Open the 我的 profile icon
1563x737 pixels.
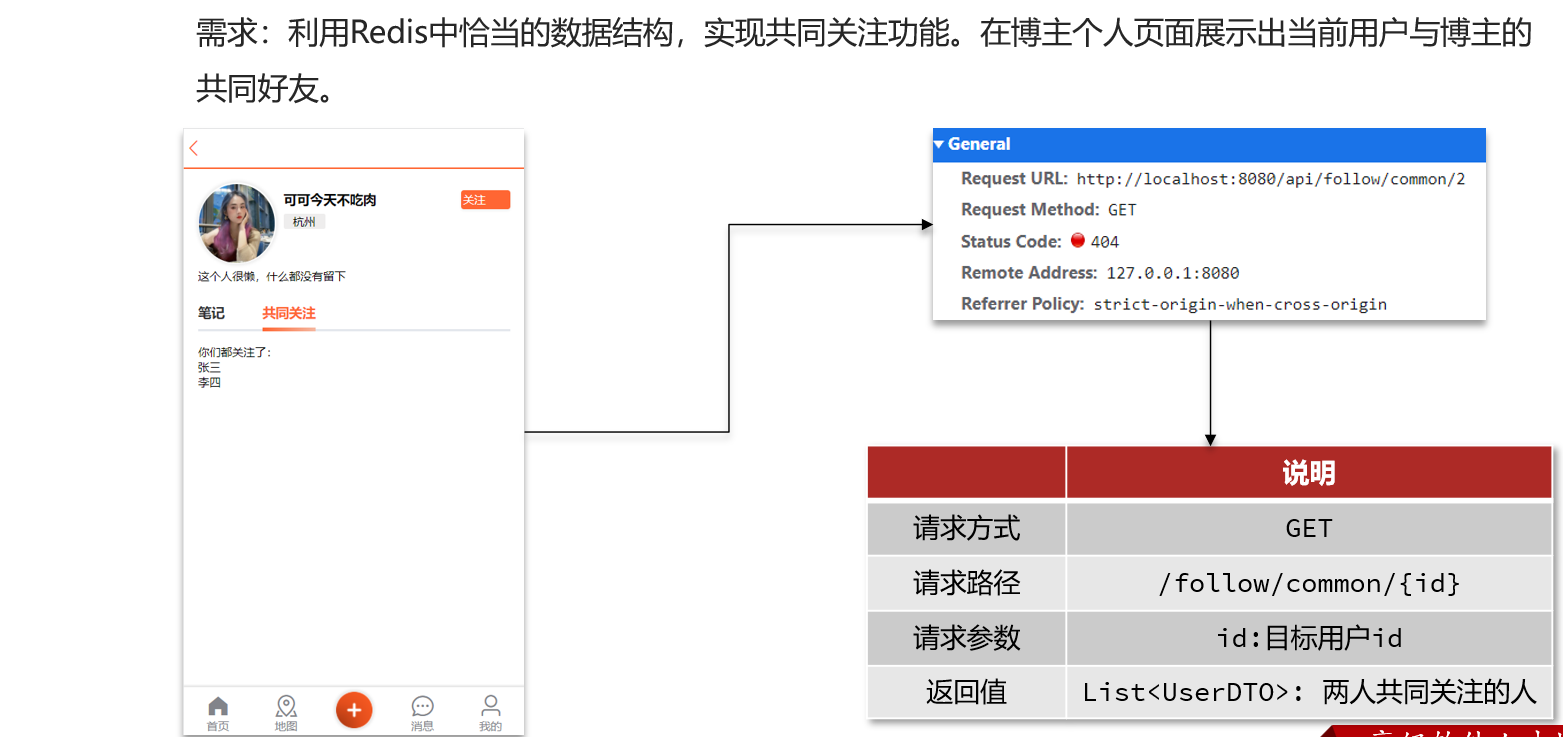(x=490, y=704)
